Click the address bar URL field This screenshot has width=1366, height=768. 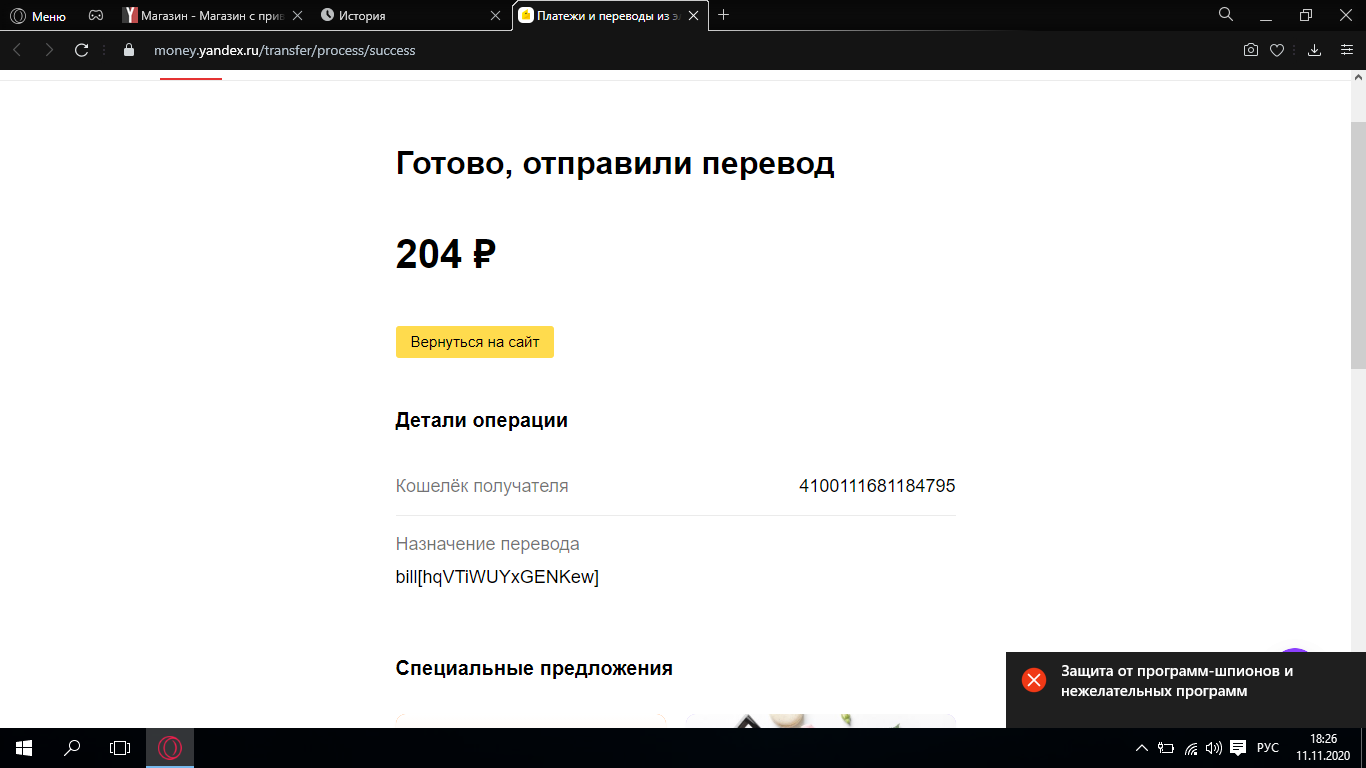tap(680, 50)
